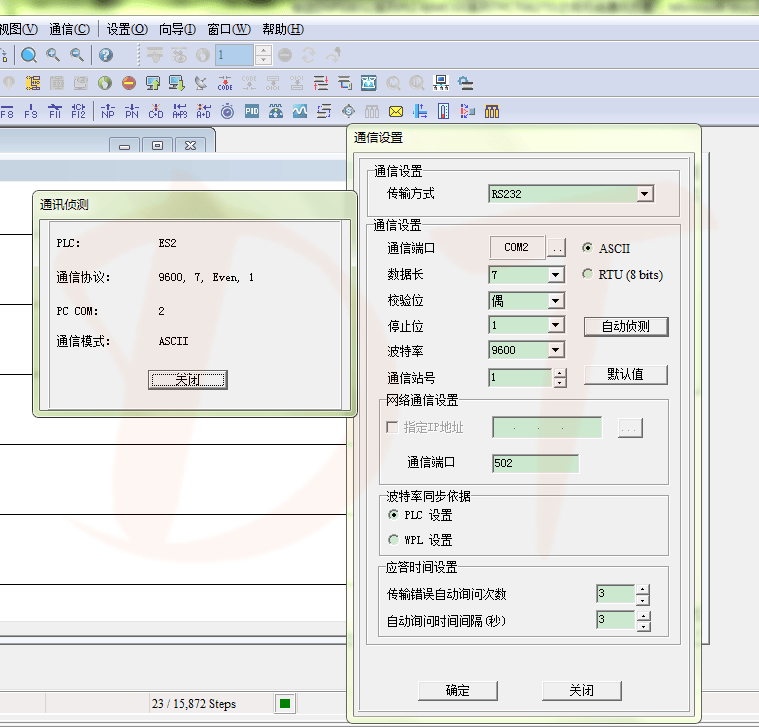Screen dimensions: 759x727
Task: Open the 波特率 9600 baud dropdown
Action: pos(556,349)
